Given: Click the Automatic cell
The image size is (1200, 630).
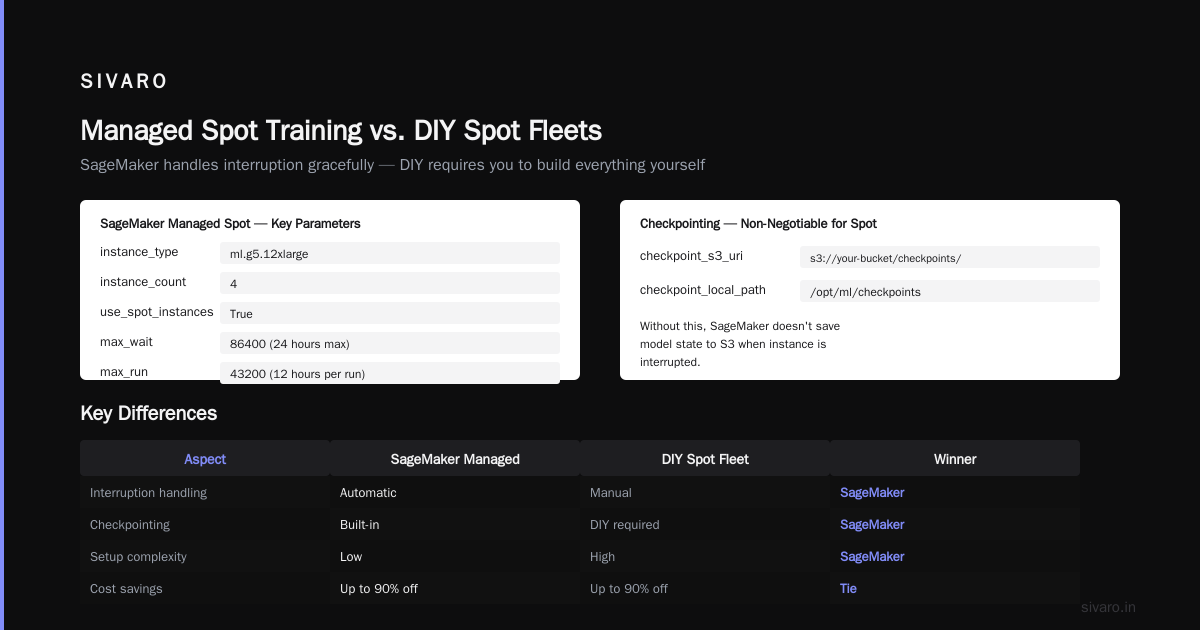Looking at the screenshot, I should (x=368, y=492).
